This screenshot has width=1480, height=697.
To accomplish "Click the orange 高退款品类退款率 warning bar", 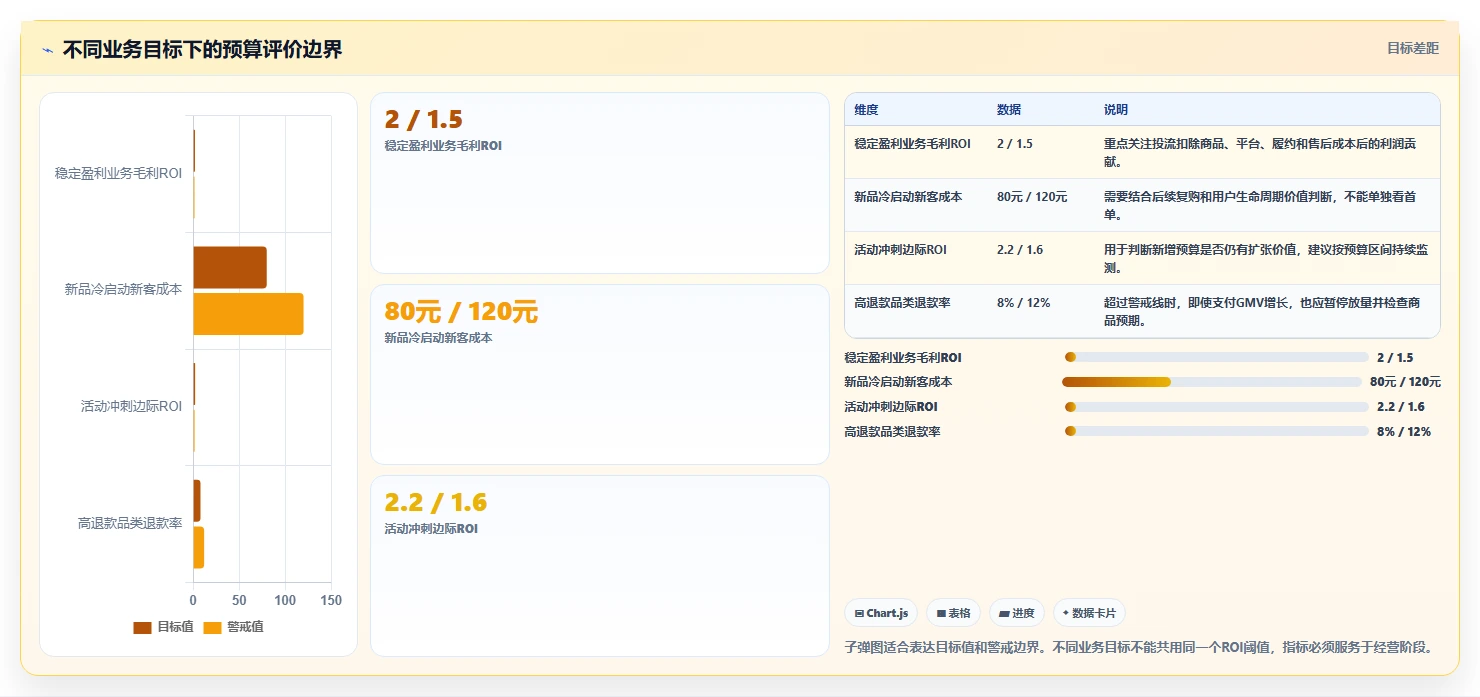I will pyautogui.click(x=199, y=547).
